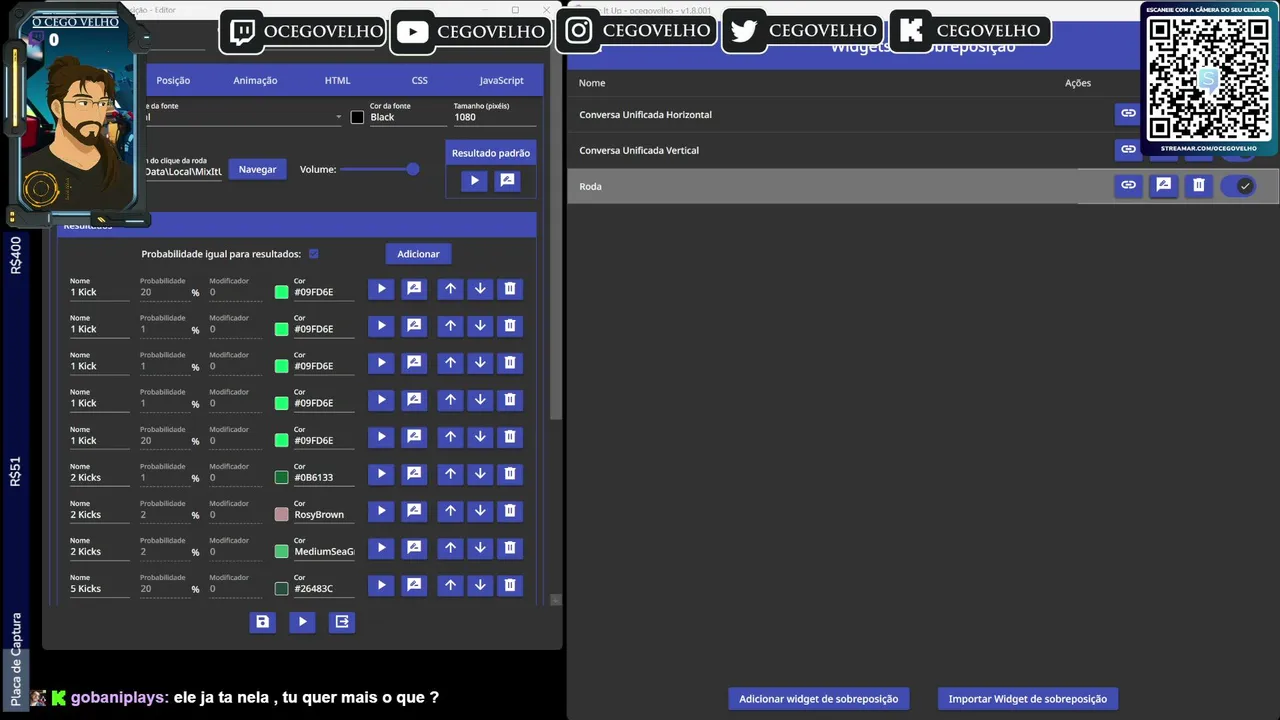
Task: Click Adicionar widget de sobreposição
Action: [818, 699]
